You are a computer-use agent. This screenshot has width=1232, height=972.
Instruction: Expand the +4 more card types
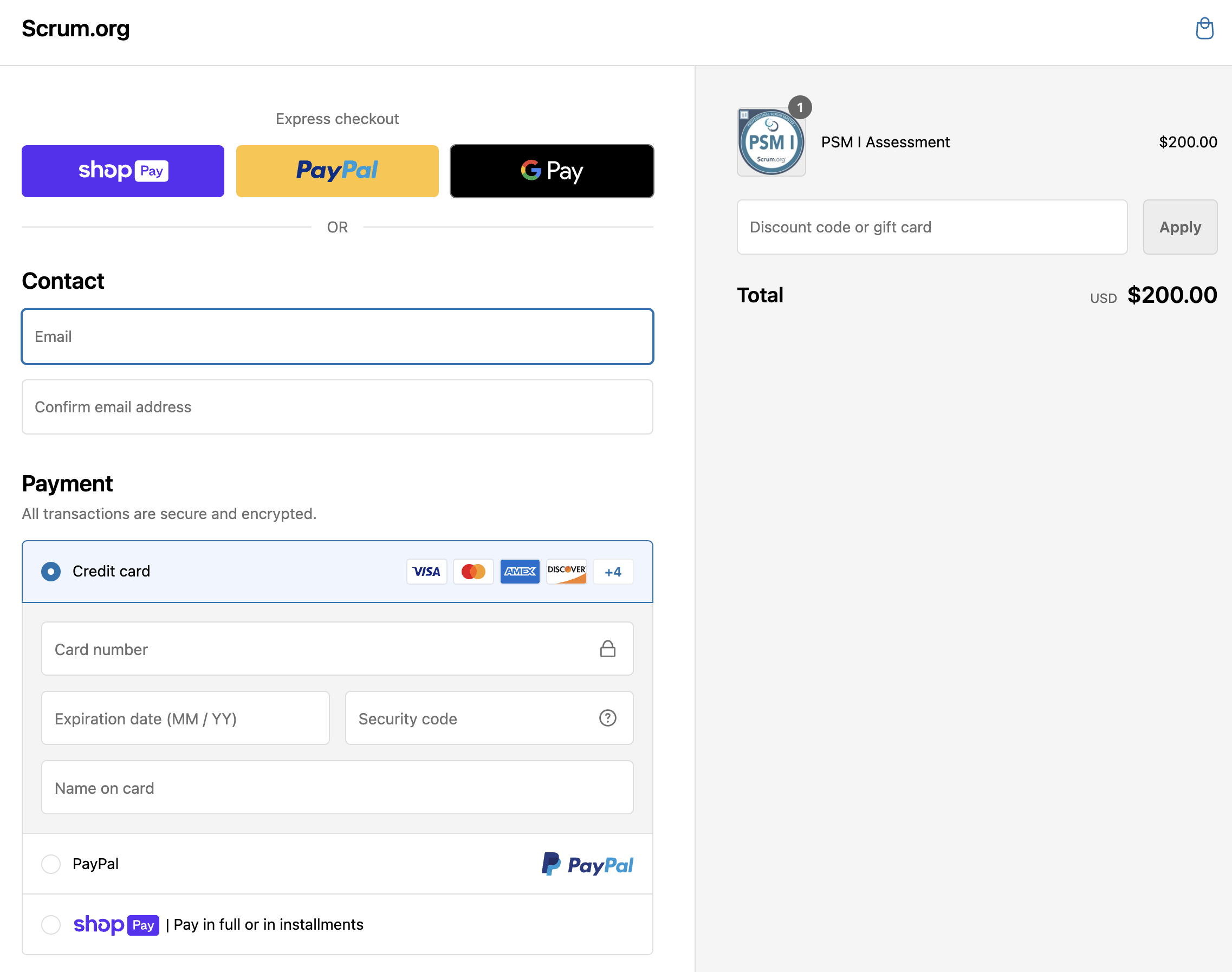point(613,572)
